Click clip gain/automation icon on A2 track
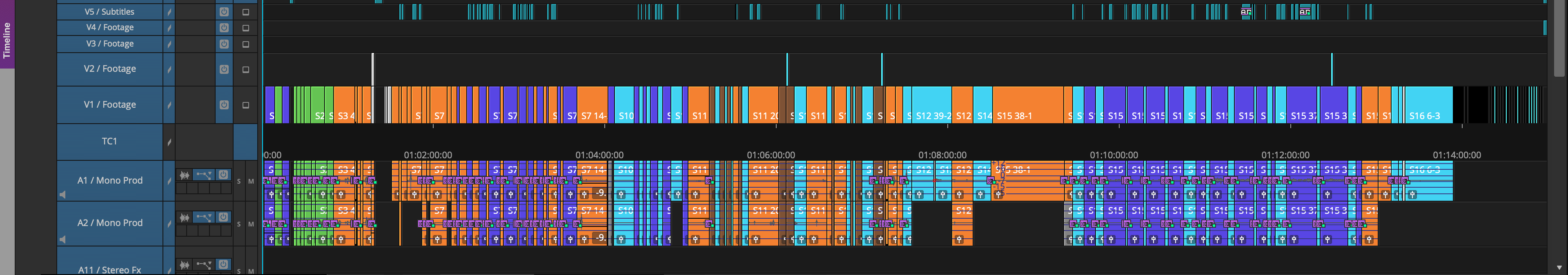Image resolution: width=1568 pixels, height=275 pixels. point(204,218)
